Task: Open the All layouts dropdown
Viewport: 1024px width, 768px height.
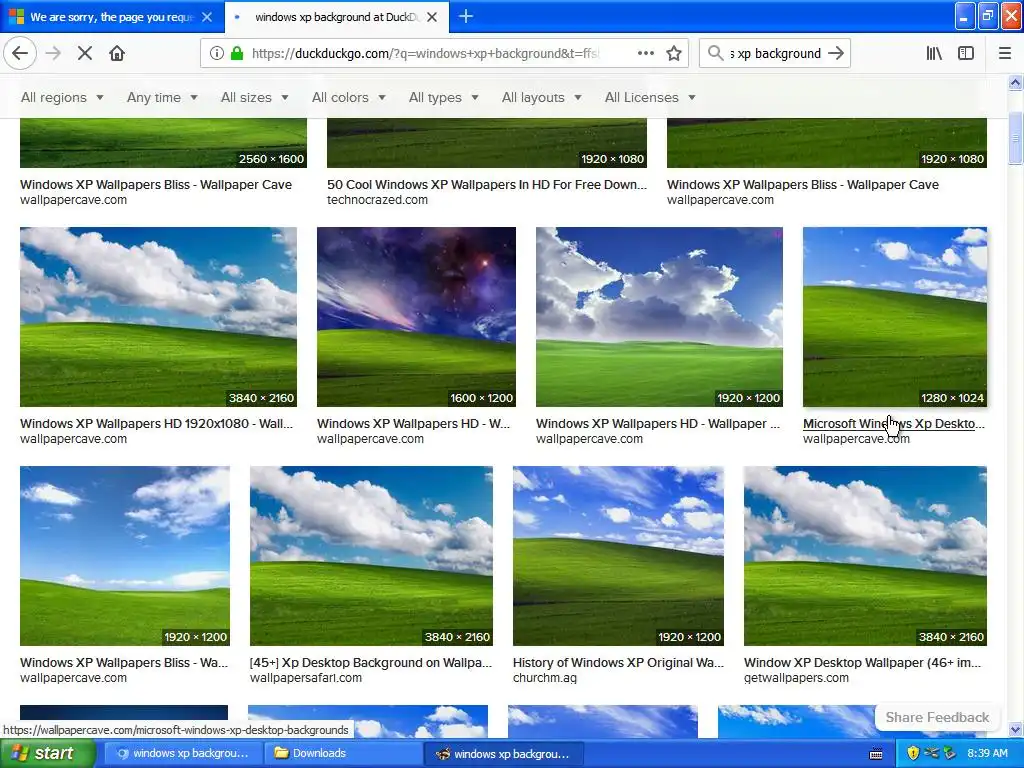Action: [x=541, y=97]
